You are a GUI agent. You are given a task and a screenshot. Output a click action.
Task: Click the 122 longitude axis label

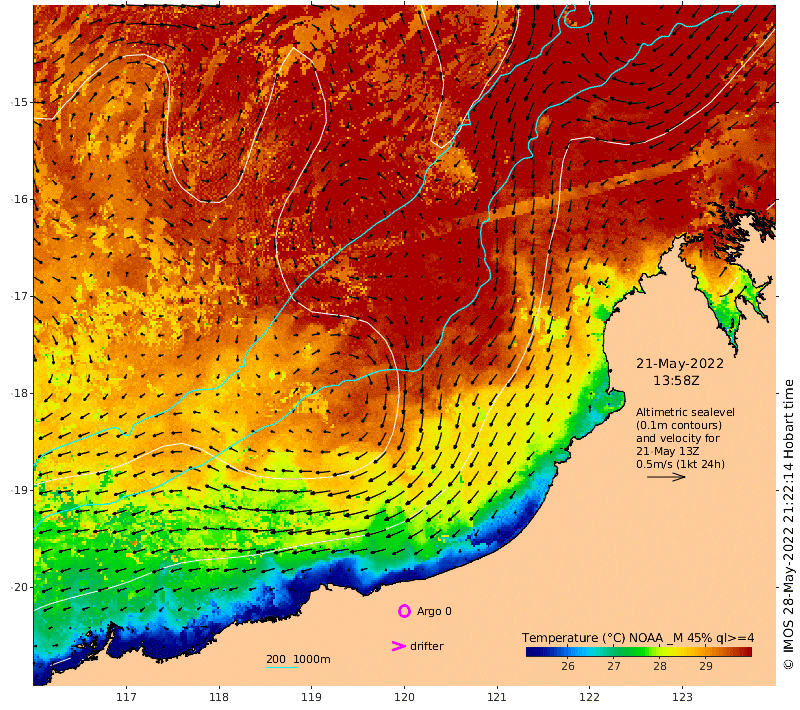(x=590, y=697)
